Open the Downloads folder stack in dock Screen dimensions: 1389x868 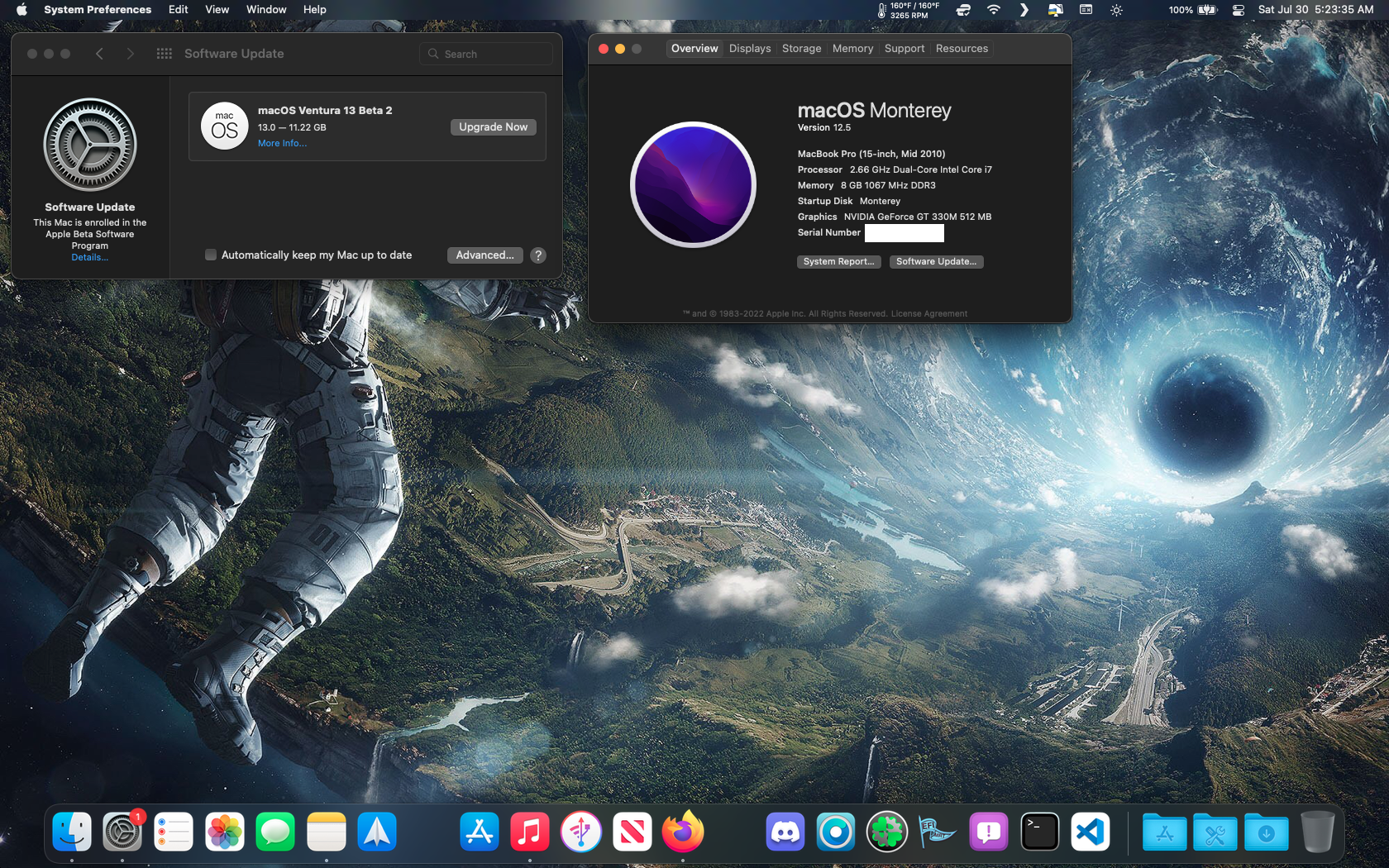pyautogui.click(x=1266, y=832)
